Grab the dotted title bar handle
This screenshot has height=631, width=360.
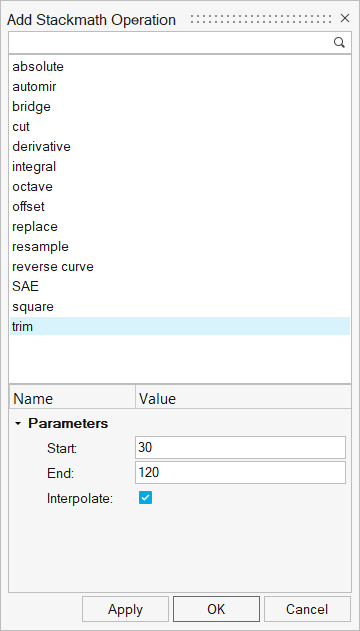pyautogui.click(x=261, y=19)
